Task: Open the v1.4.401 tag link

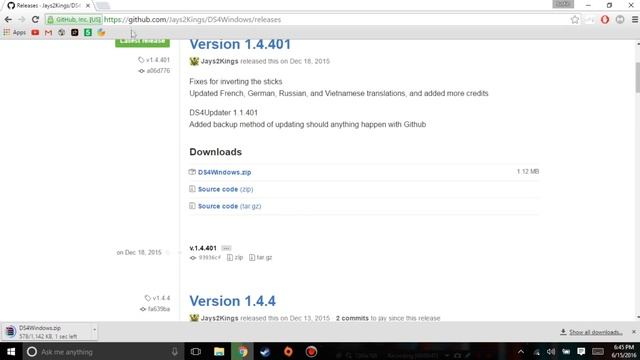Action: (x=154, y=60)
